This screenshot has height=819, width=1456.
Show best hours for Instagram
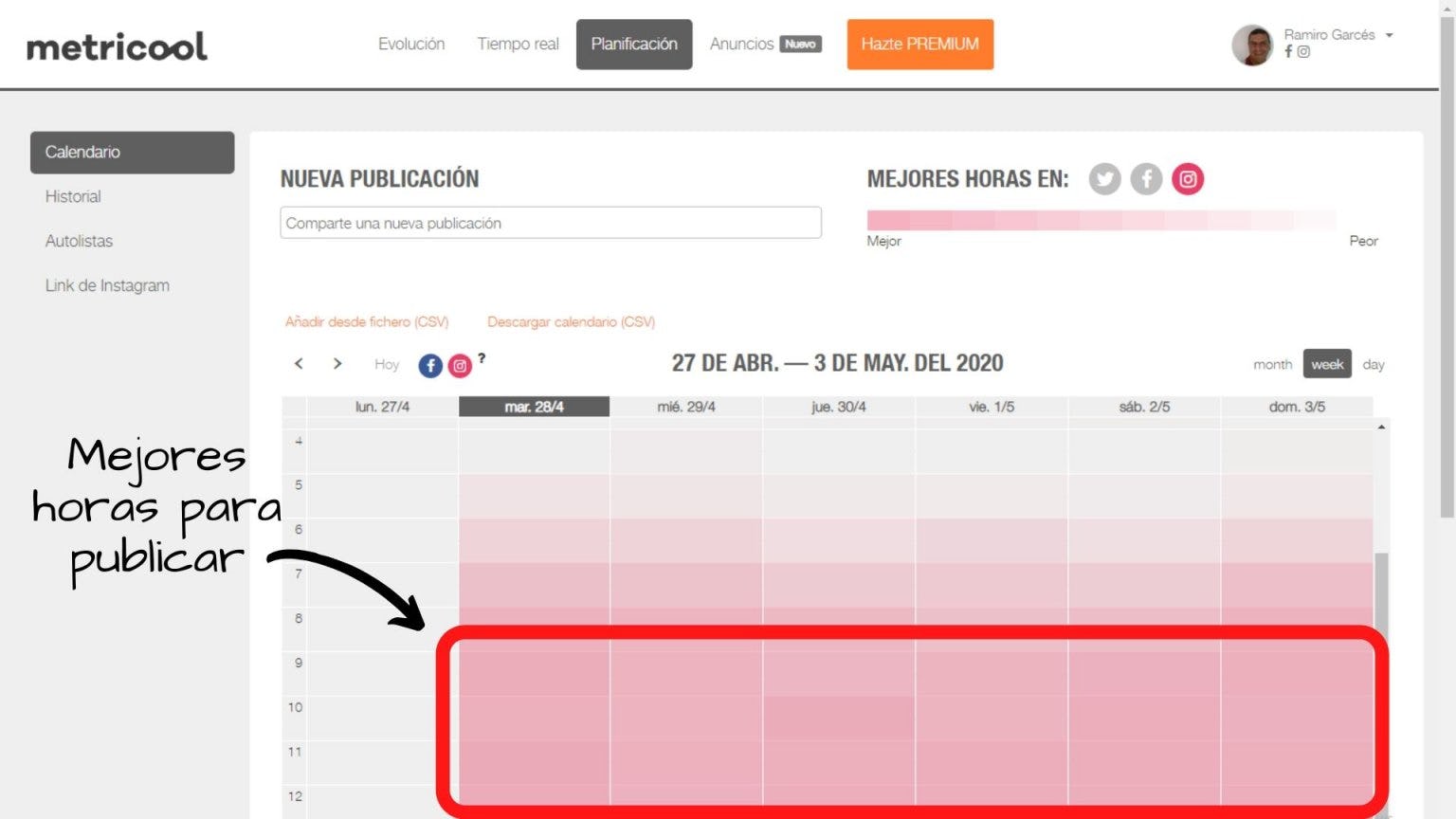(1188, 179)
